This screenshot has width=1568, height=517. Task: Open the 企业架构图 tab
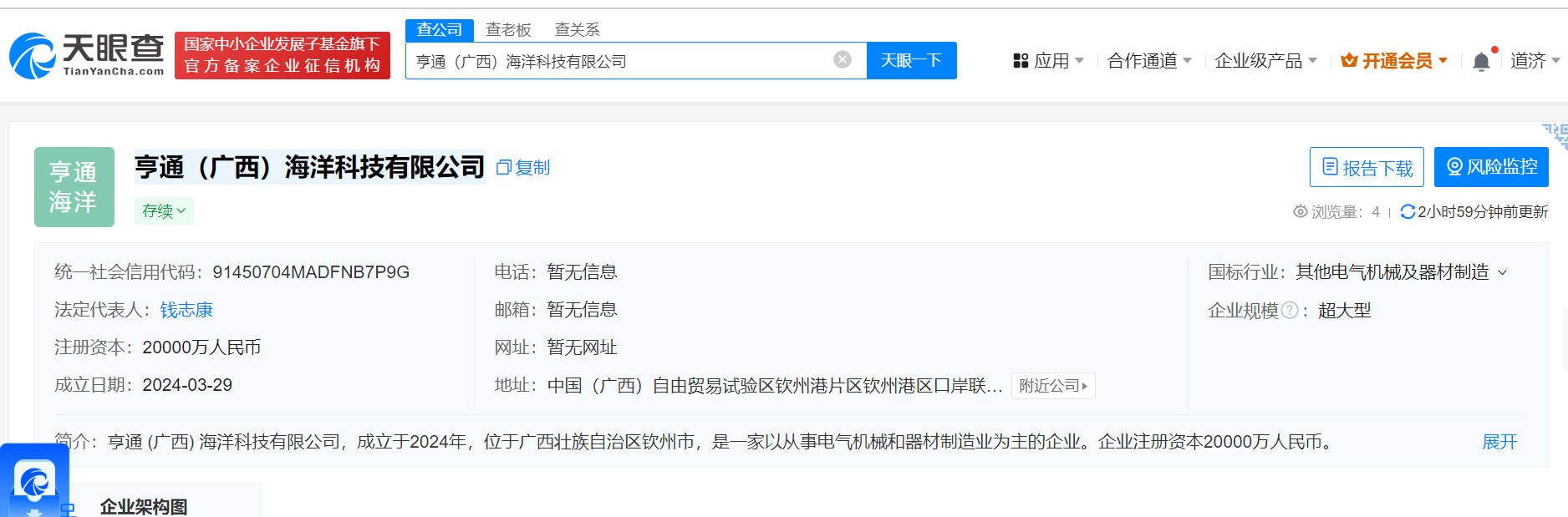click(x=144, y=506)
